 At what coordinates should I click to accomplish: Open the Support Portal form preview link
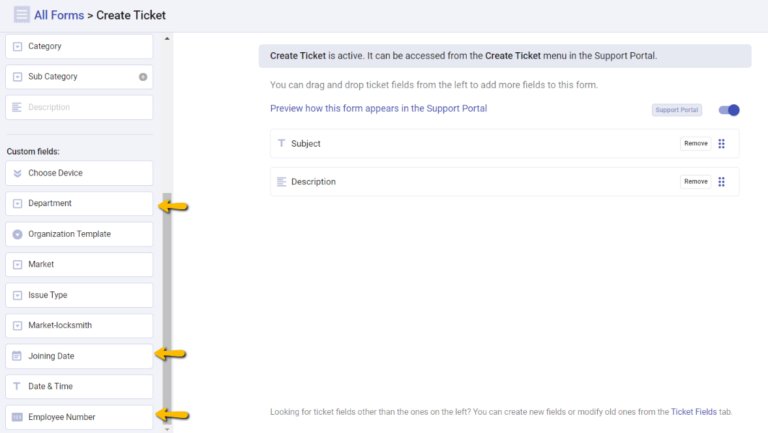coord(379,108)
